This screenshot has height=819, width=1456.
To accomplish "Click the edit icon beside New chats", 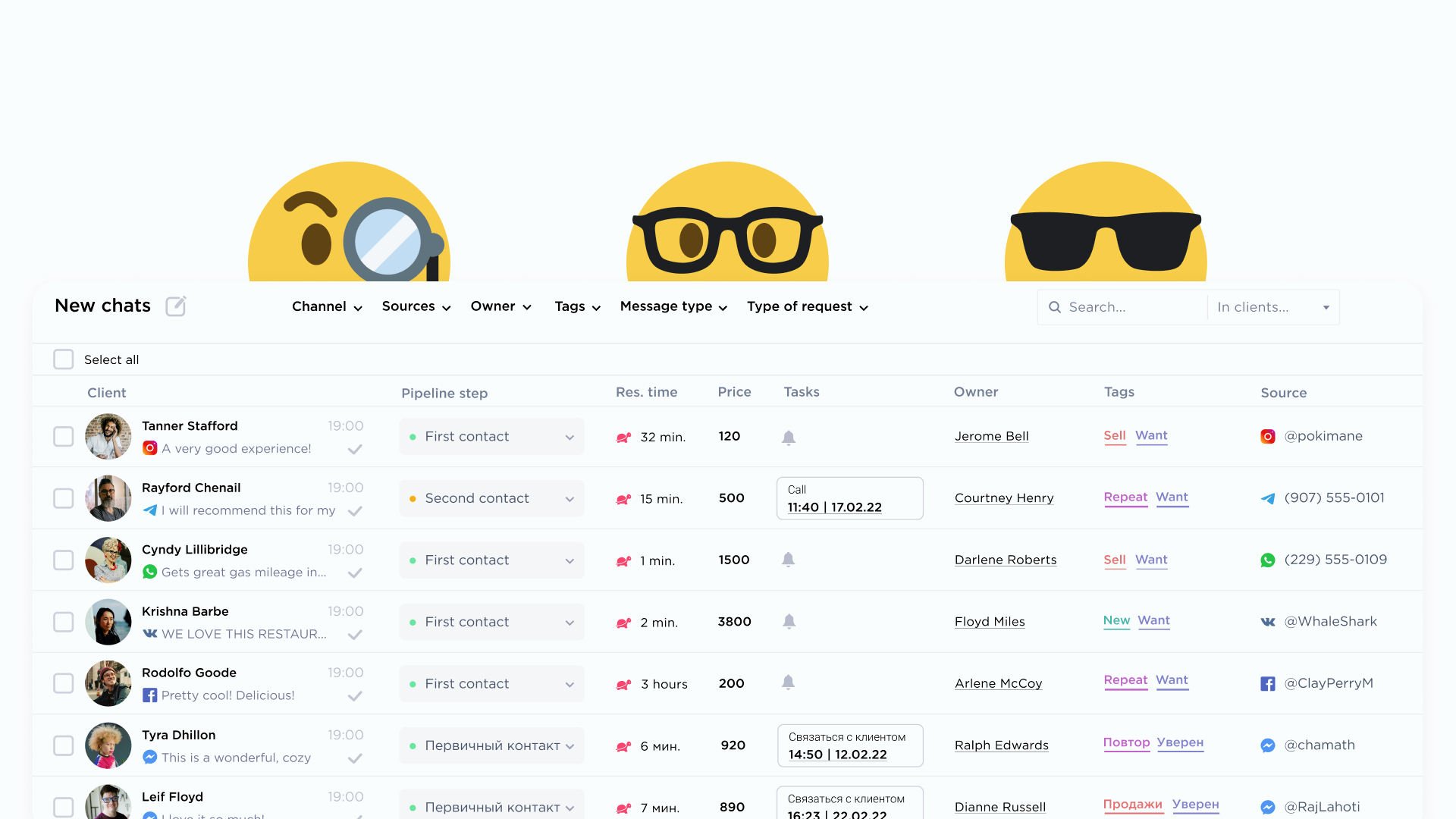I will 176,306.
